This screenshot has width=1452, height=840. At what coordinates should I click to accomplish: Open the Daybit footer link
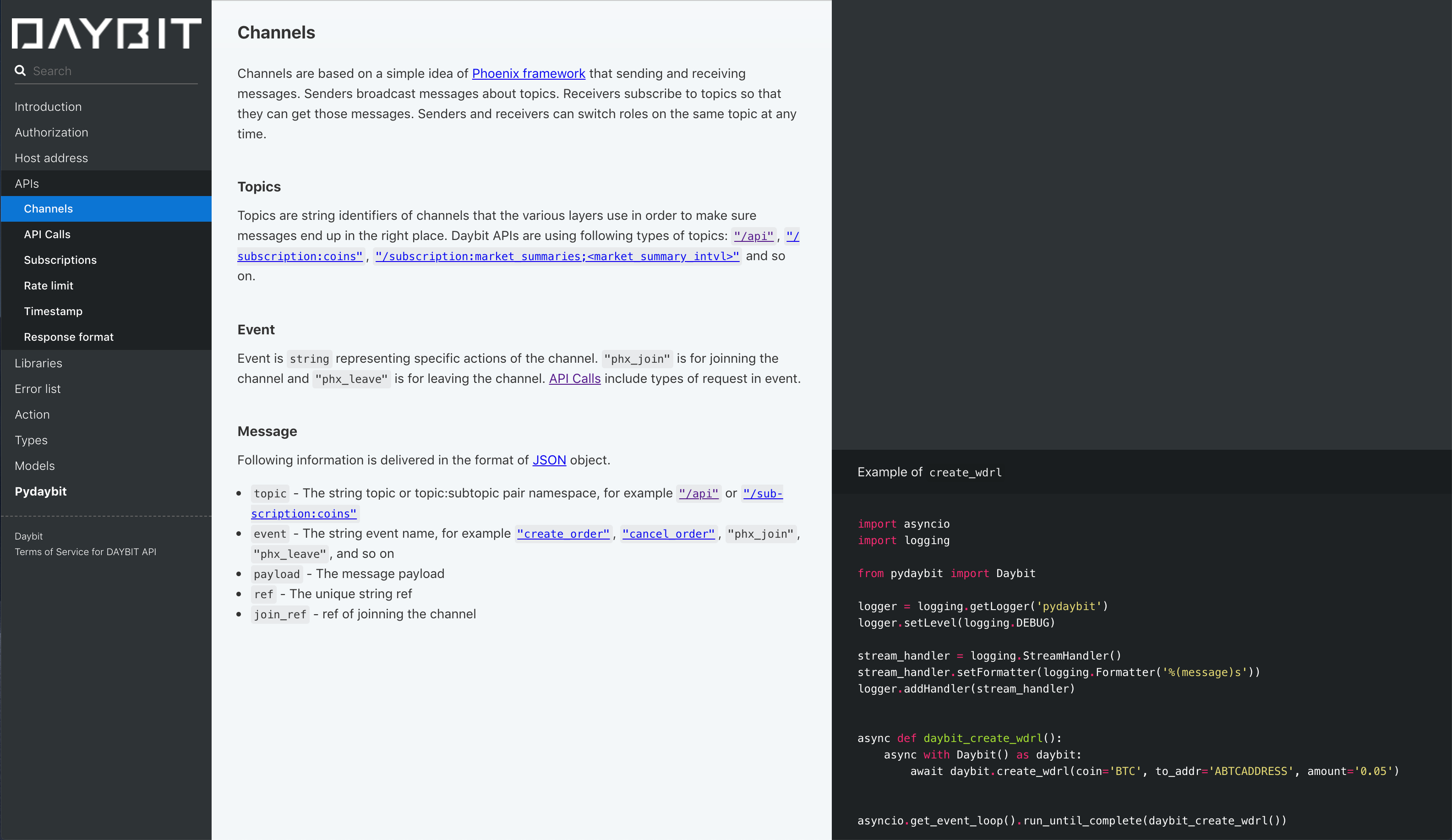click(29, 536)
